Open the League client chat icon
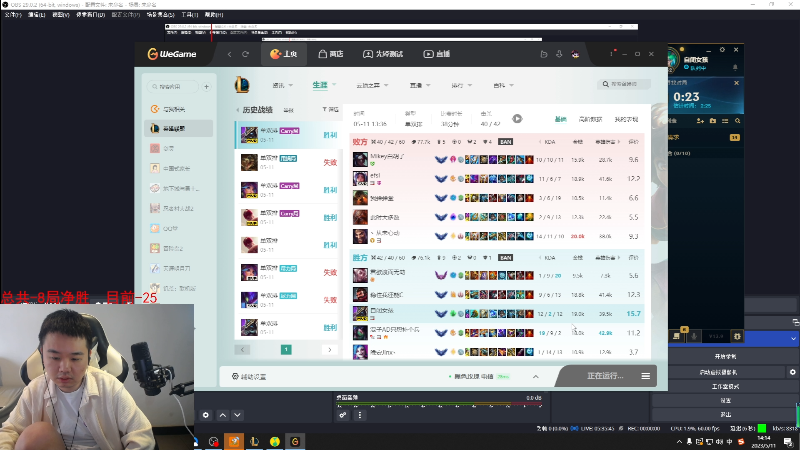The image size is (800, 450). 677,336
